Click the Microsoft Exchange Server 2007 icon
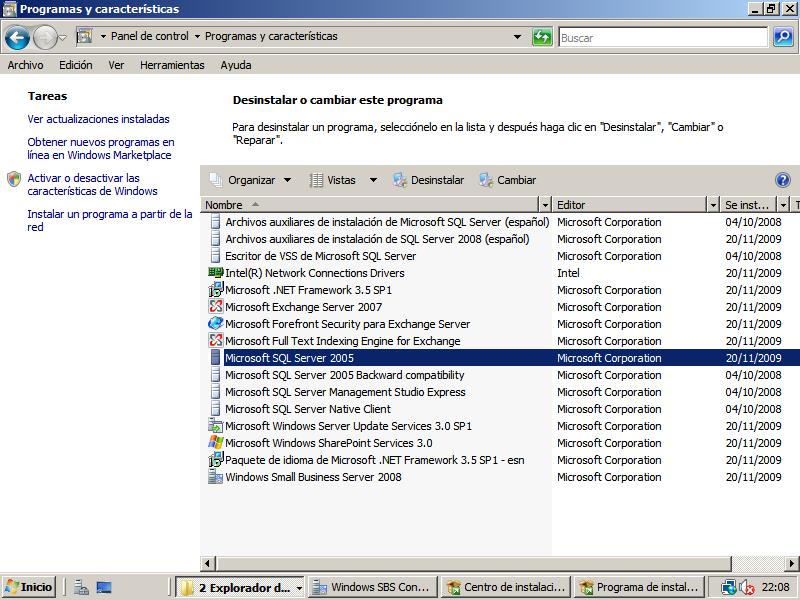This screenshot has width=800, height=600. point(216,306)
